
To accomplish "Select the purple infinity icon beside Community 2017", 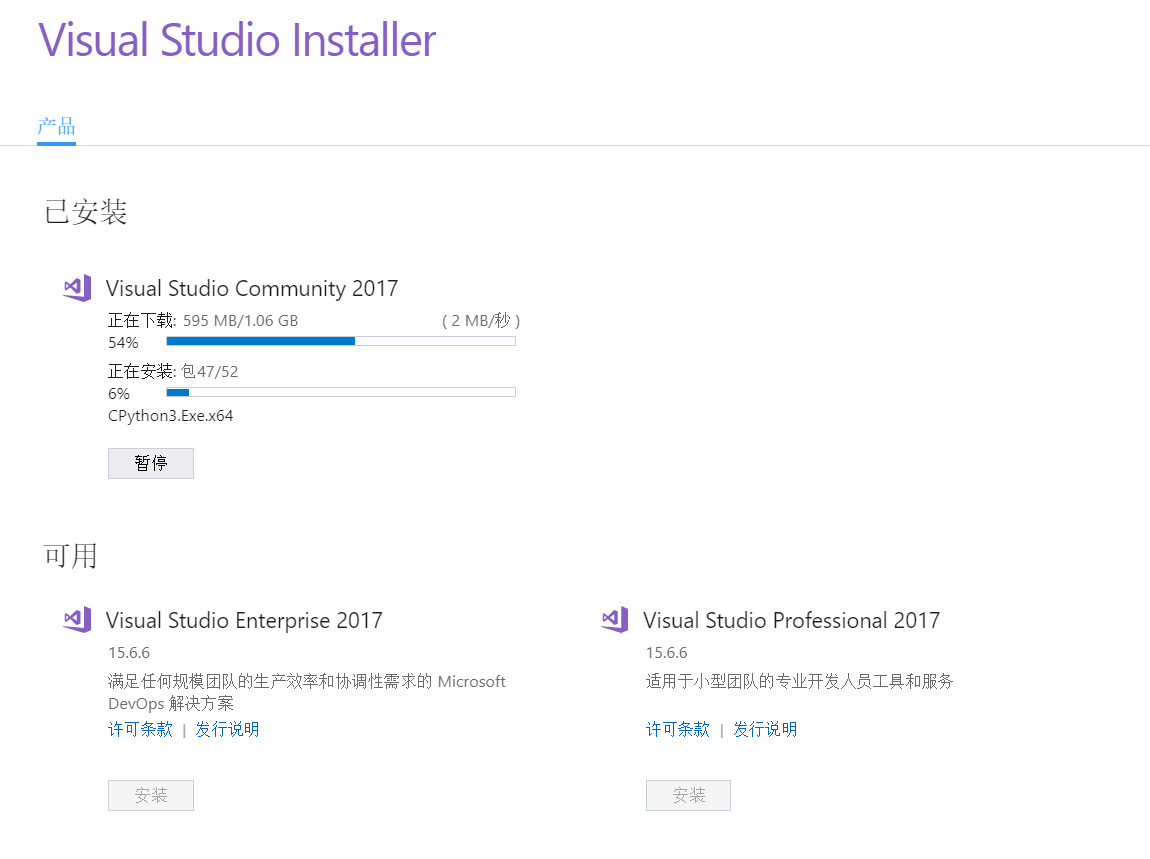I will click(x=76, y=288).
